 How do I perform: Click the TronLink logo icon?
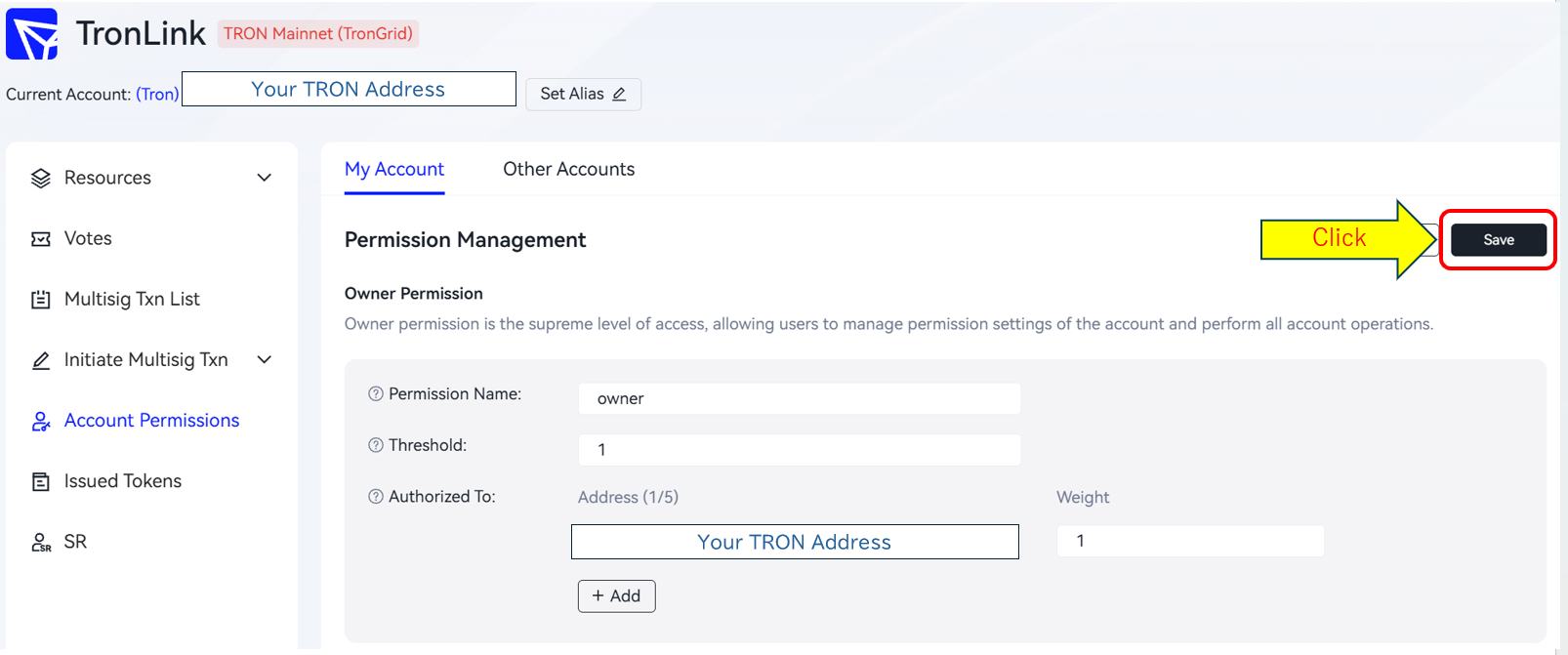click(x=32, y=34)
